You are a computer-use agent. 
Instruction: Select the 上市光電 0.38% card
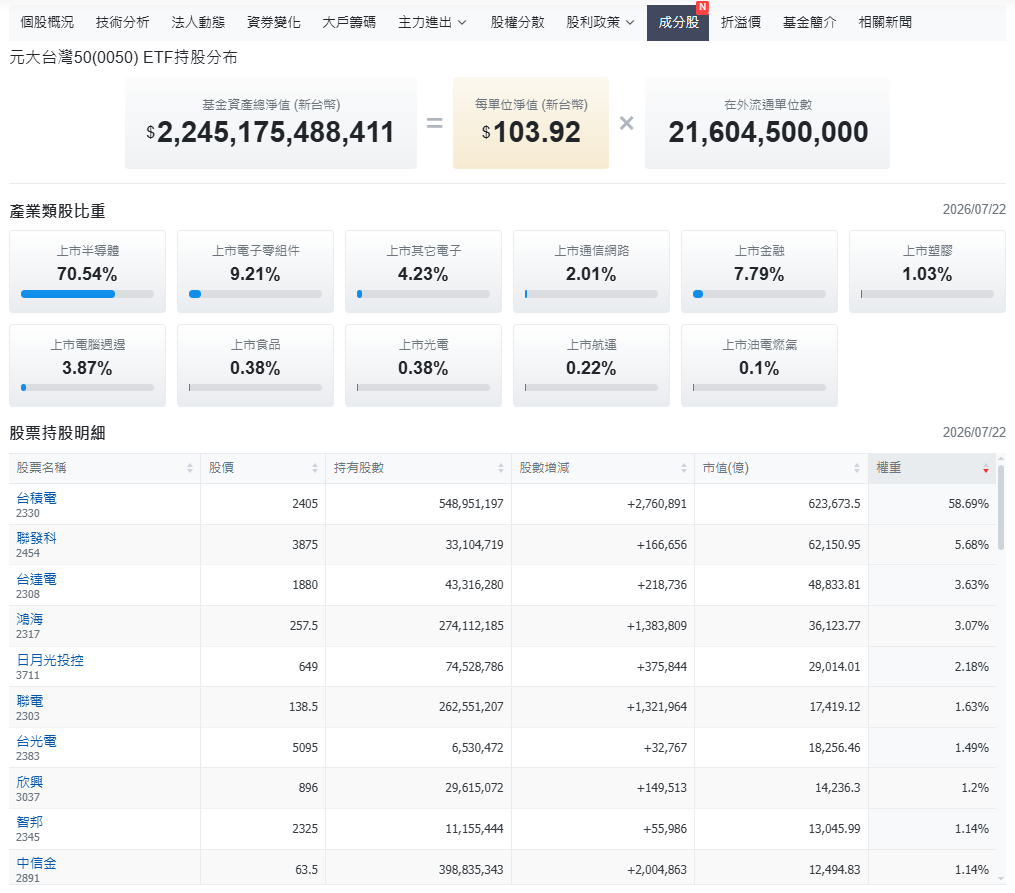[423, 366]
